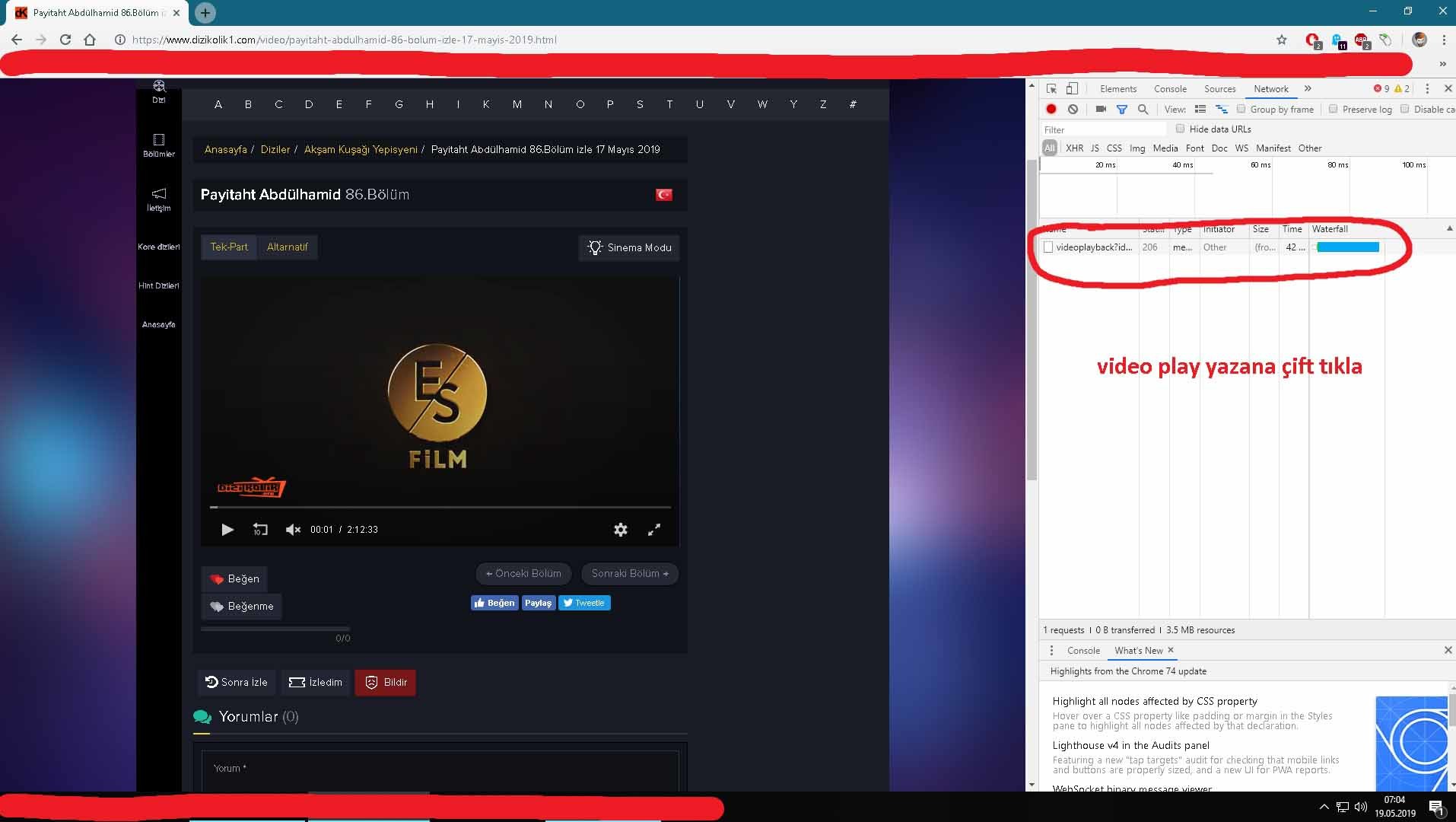
Task: Filter network requests by Media
Action: coord(1165,148)
